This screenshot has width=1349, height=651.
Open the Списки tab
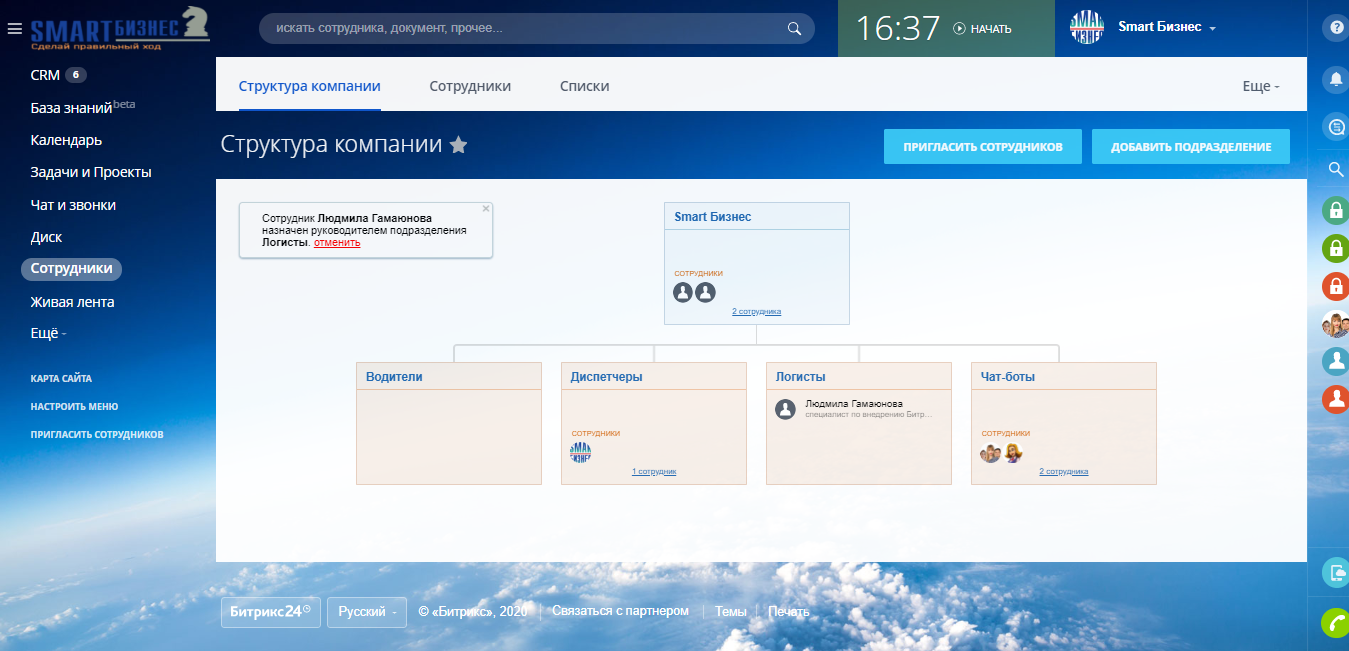(584, 86)
